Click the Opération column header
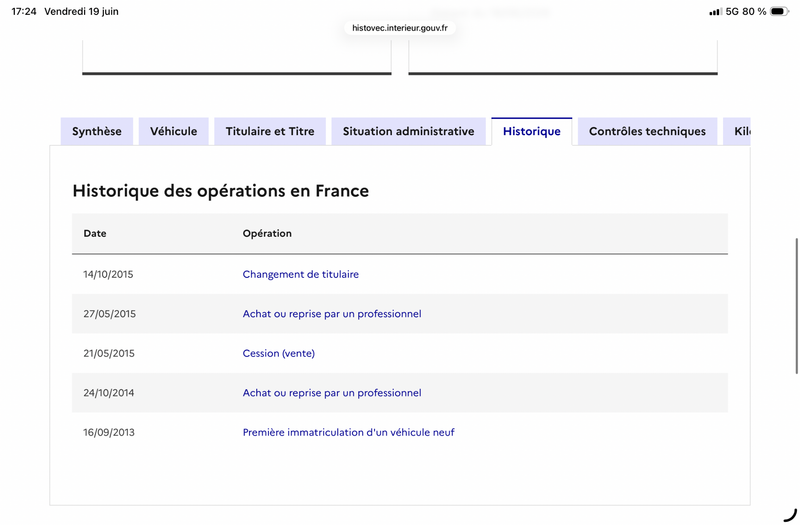800x525 pixels. coord(267,234)
